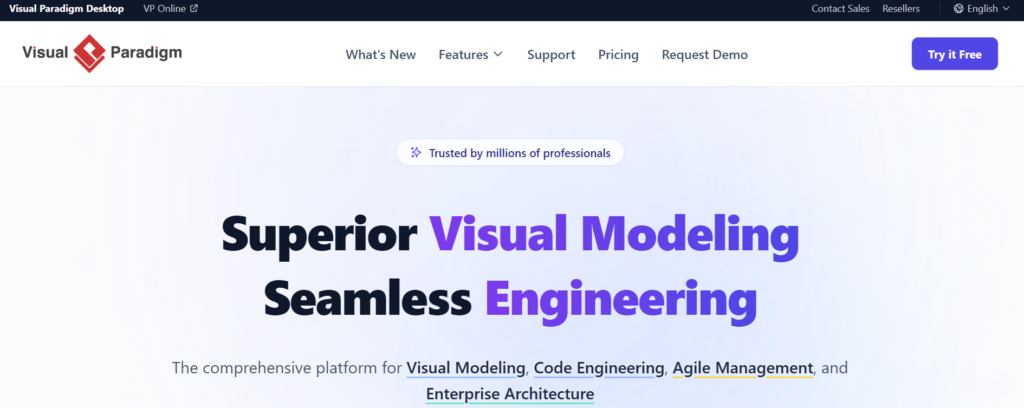1024x408 pixels.
Task: Click the Trusted by millions of professionals badge
Action: coord(510,153)
